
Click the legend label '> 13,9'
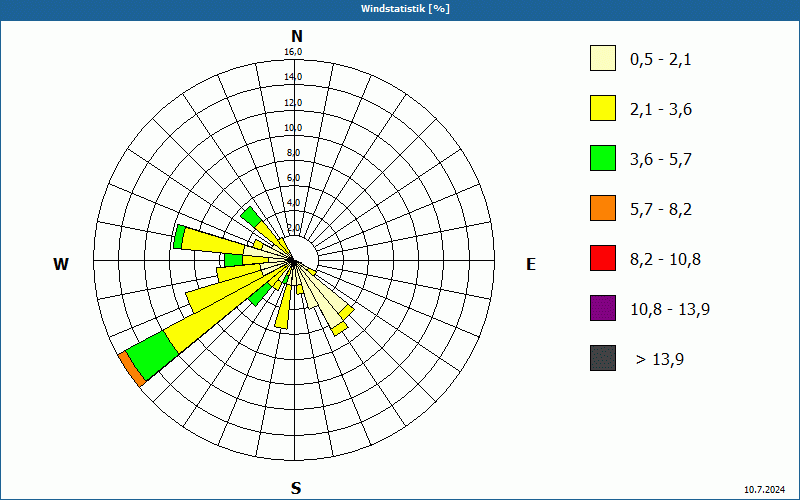pos(660,360)
